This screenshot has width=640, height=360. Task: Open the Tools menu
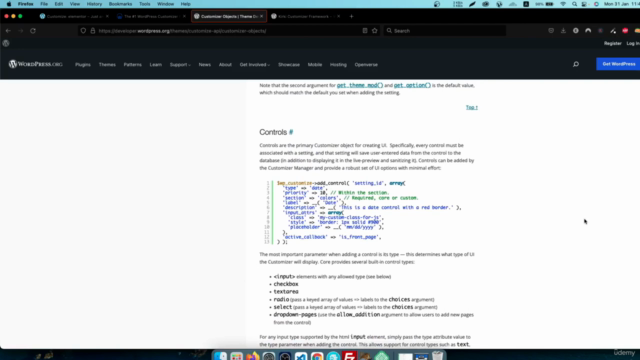(144, 4)
